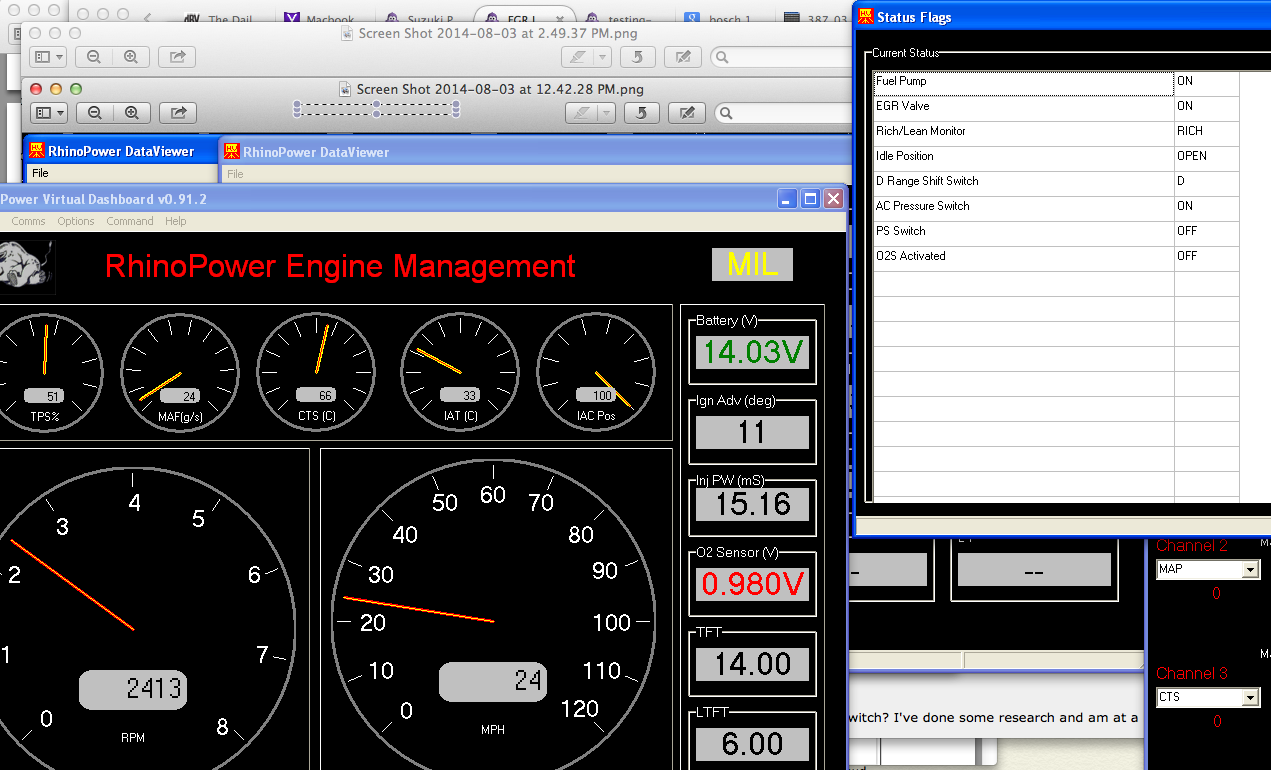This screenshot has height=770, width=1271.
Task: Zoom in on the 2.49.37 PM screenshot
Action: (x=130, y=57)
